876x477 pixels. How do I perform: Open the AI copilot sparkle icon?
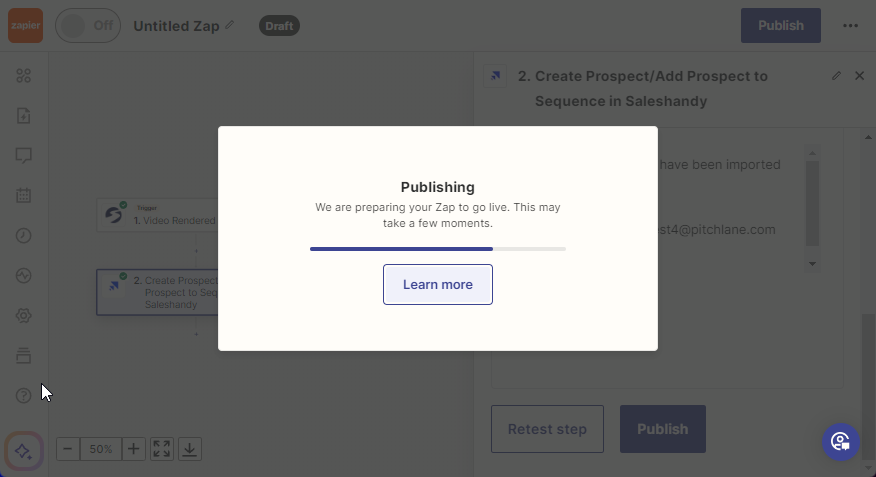(23, 451)
